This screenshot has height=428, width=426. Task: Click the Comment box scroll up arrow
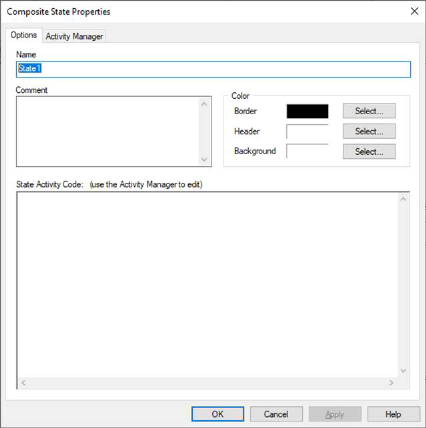tap(204, 104)
